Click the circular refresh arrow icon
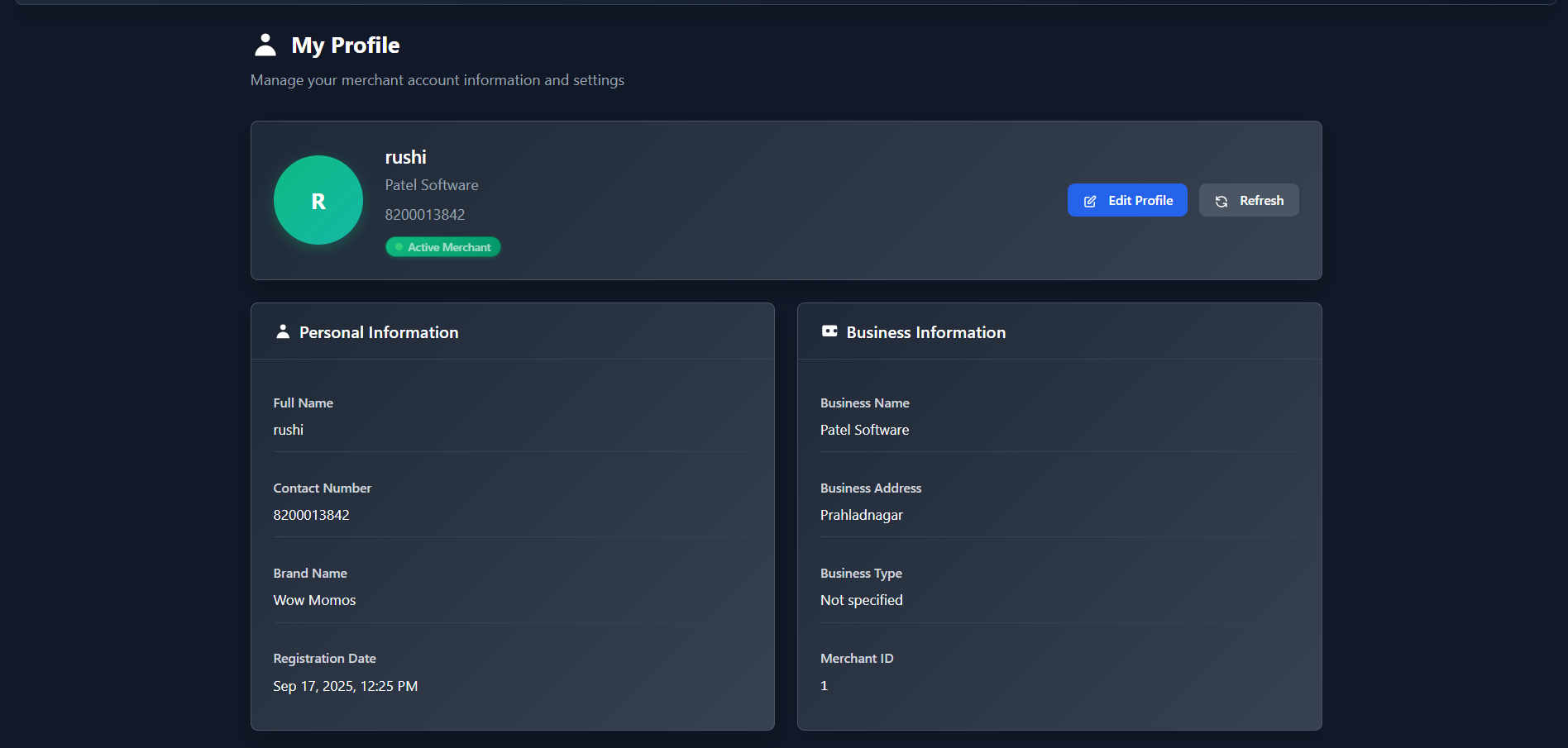The height and width of the screenshot is (748, 1568). [x=1222, y=200]
